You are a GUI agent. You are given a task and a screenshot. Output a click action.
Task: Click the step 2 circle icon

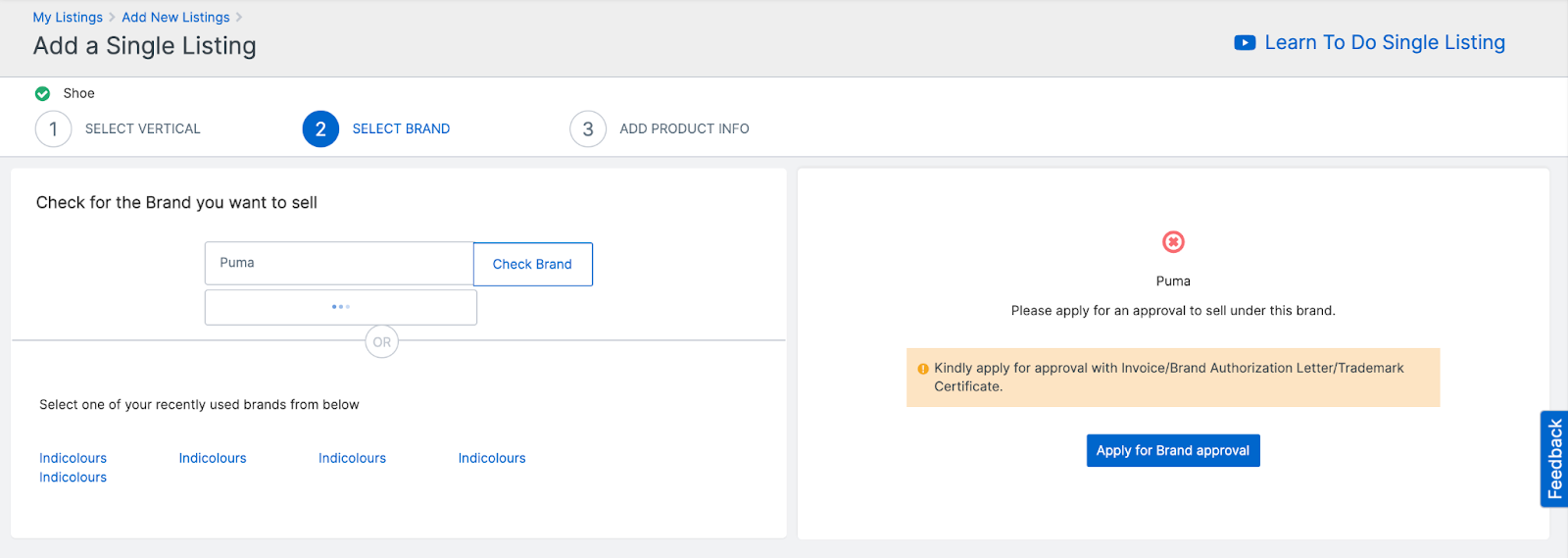[320, 129]
